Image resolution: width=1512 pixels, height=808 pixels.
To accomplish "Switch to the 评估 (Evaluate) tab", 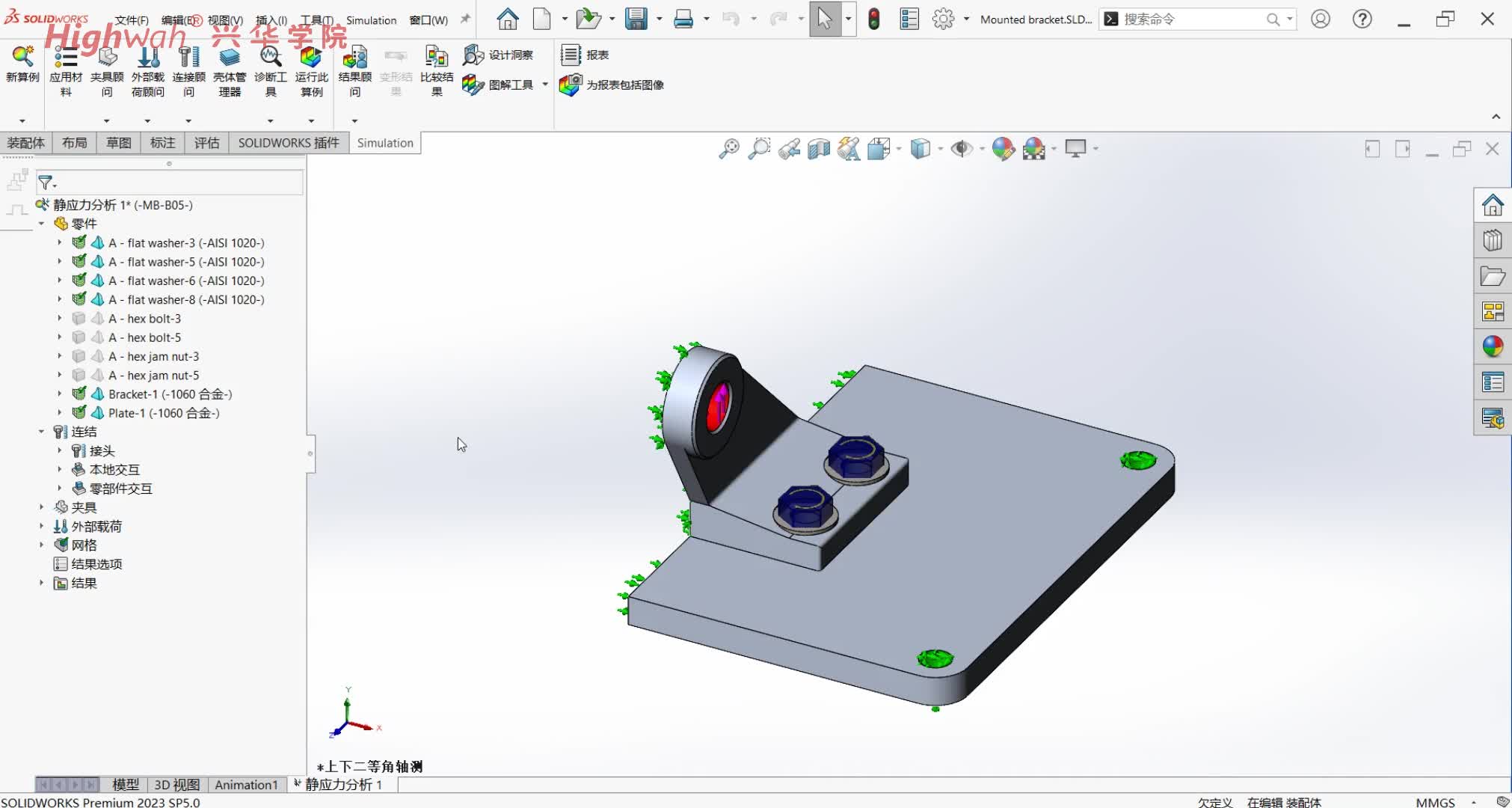I will pyautogui.click(x=206, y=143).
